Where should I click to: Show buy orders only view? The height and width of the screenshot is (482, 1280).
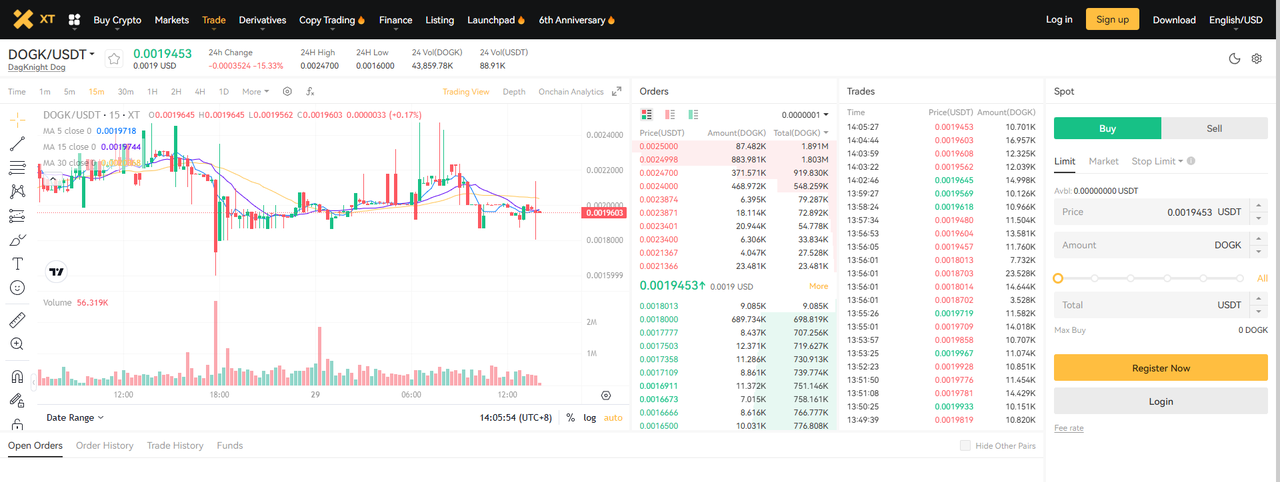tap(693, 114)
